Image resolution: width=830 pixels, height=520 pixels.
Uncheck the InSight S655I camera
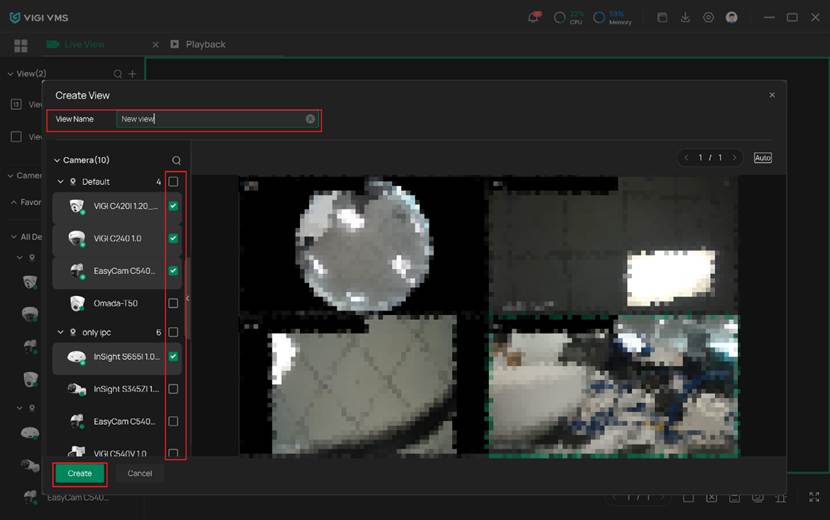[173, 357]
